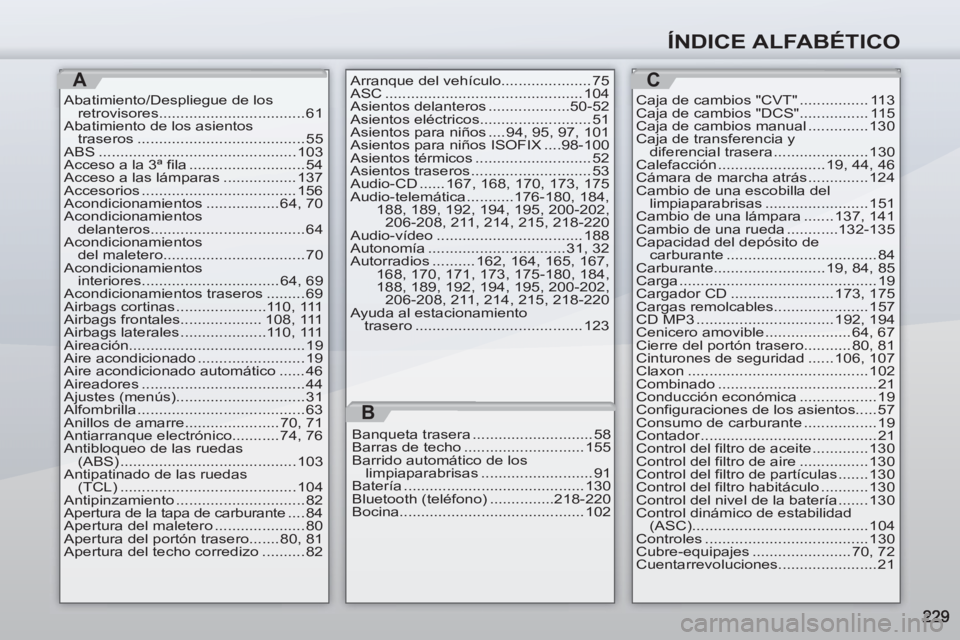Click the 'Batería' entry
Viewport: 960px width, 640px height.
coord(481,486)
